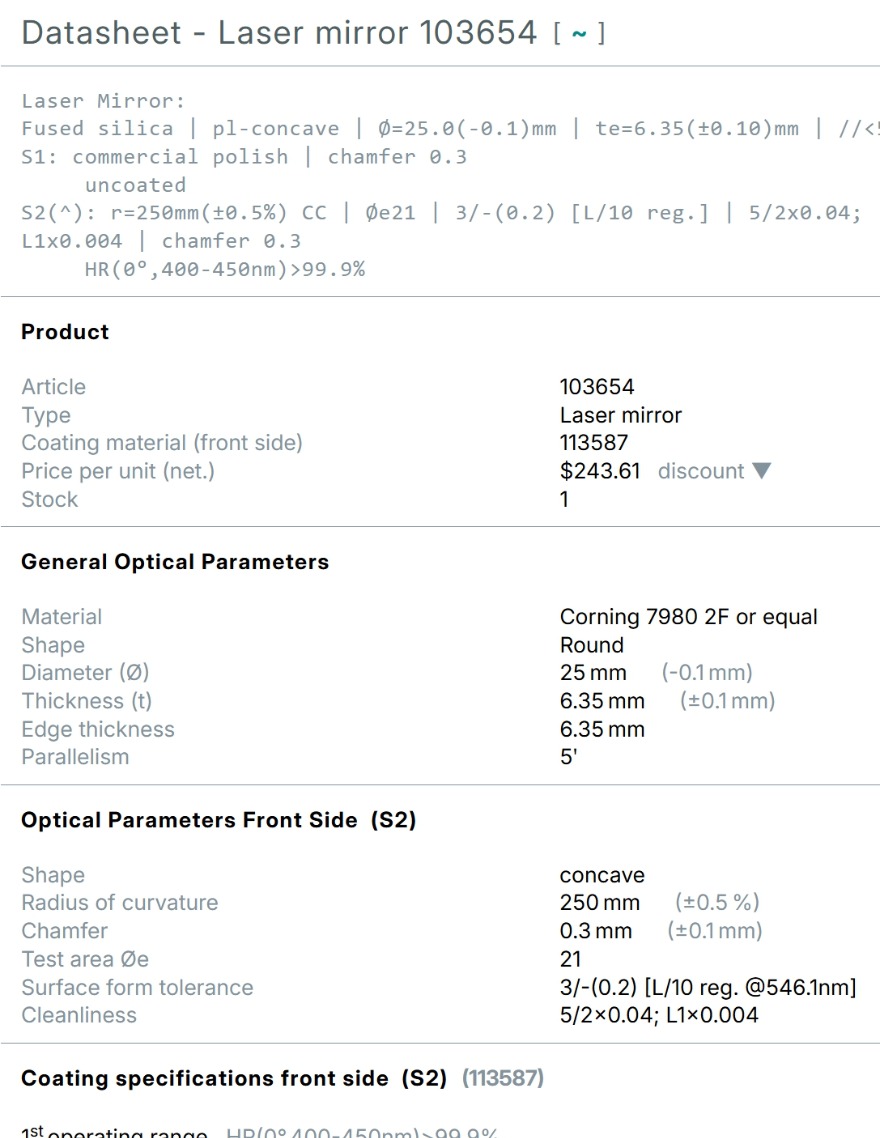Click the article number 103654
This screenshot has height=1138, width=880.
pos(597,387)
